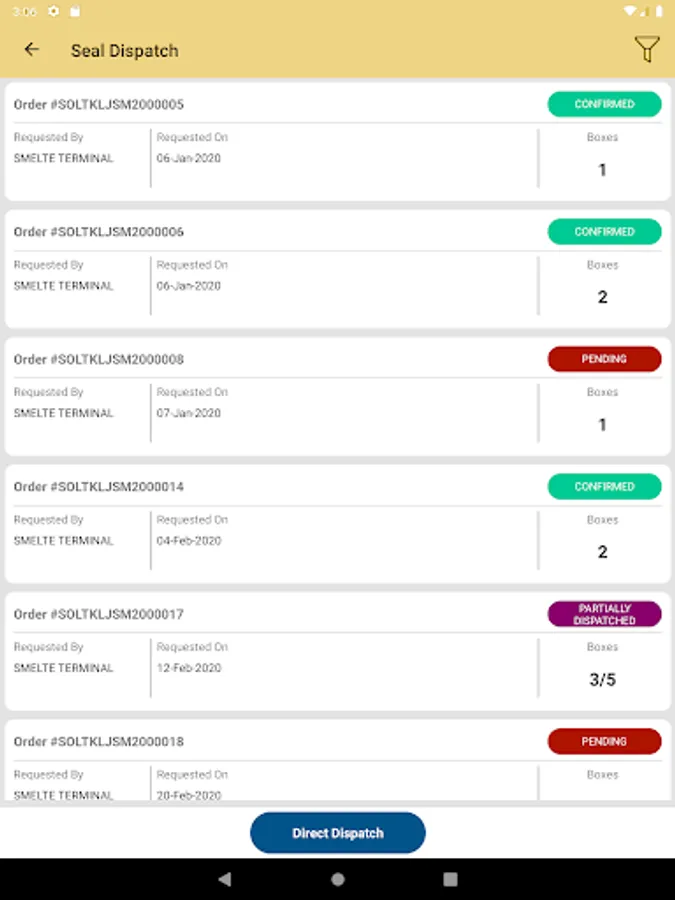This screenshot has height=900, width=675.
Task: Tap CONFIRMED badge on order #SOLTKLJSM2000014
Action: pyautogui.click(x=604, y=487)
